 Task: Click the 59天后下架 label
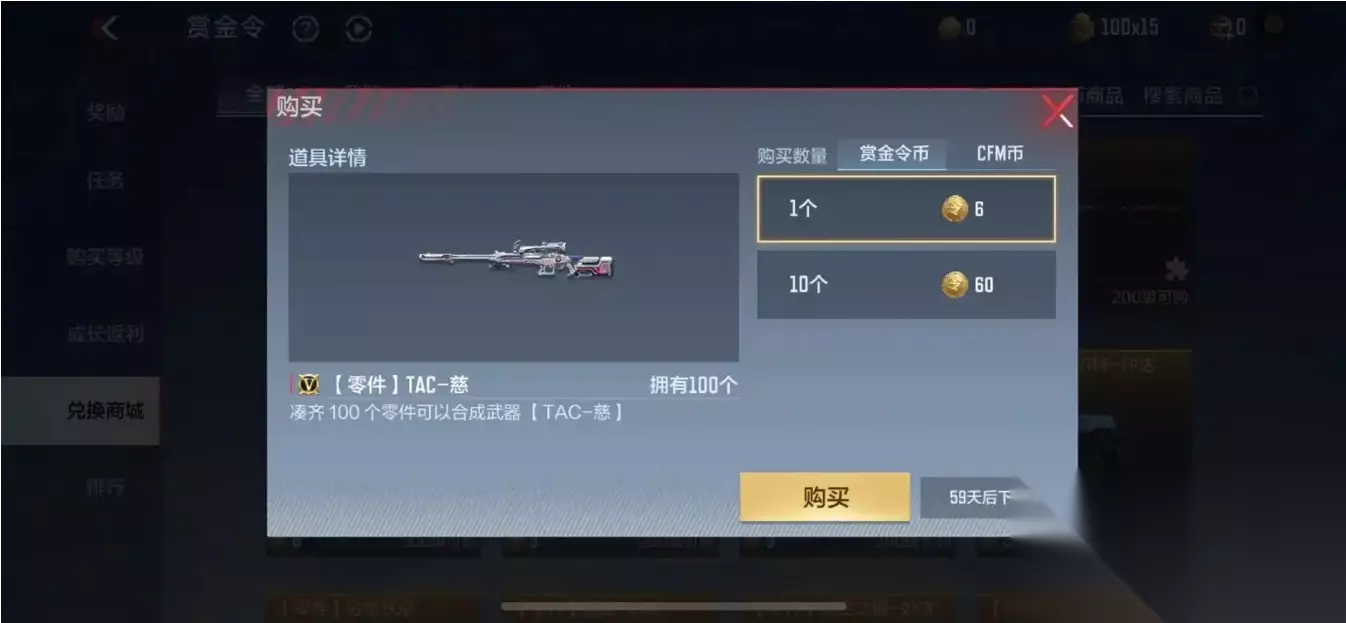pos(981,497)
